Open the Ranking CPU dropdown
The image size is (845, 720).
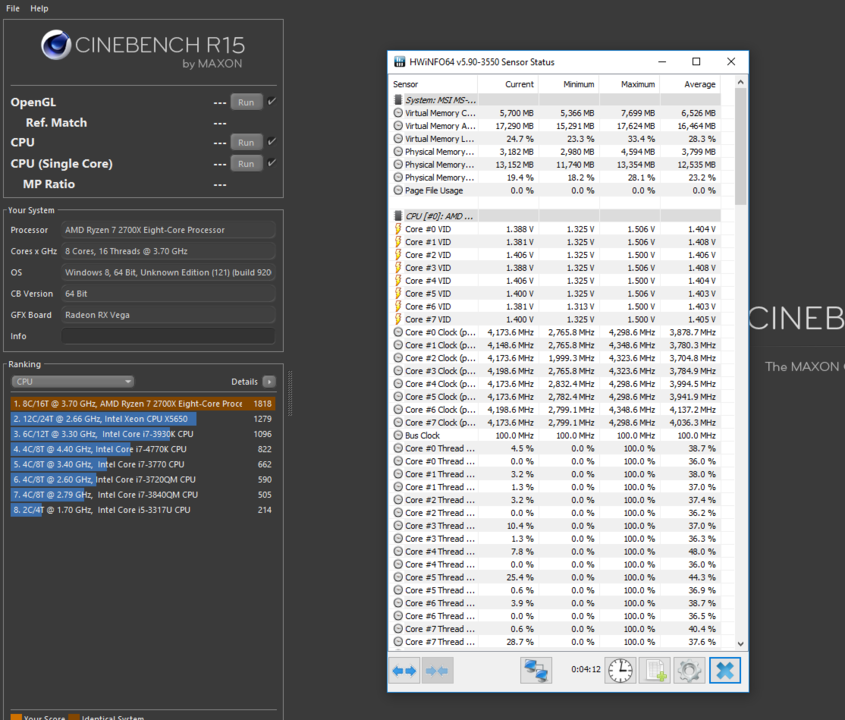pyautogui.click(x=73, y=382)
